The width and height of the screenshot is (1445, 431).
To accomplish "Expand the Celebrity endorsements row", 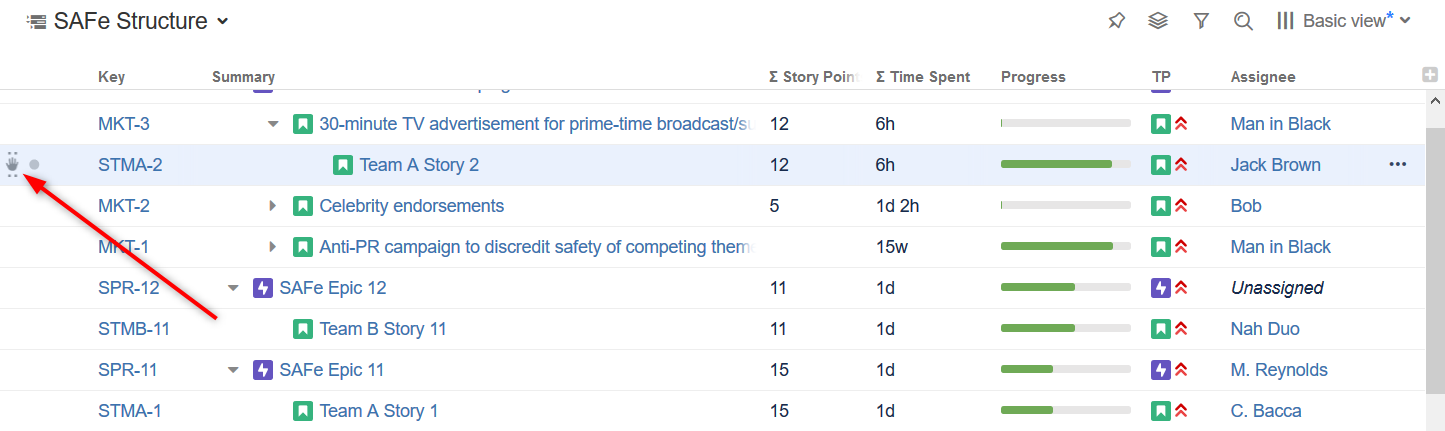I will coord(273,206).
